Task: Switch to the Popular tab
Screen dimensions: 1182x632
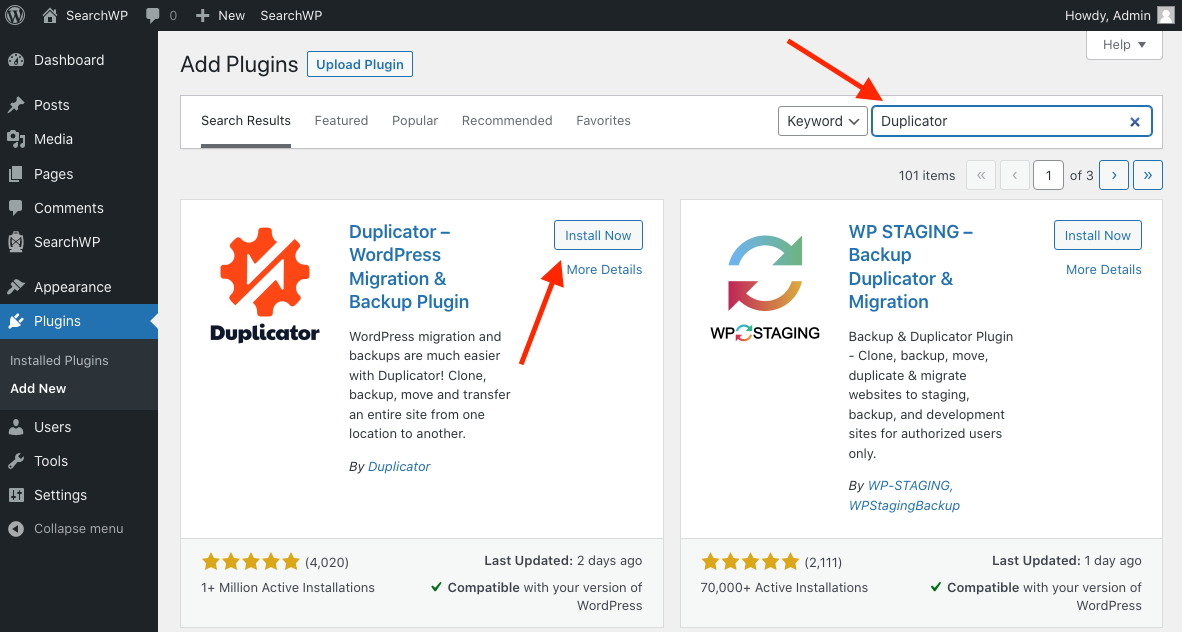Action: [415, 121]
